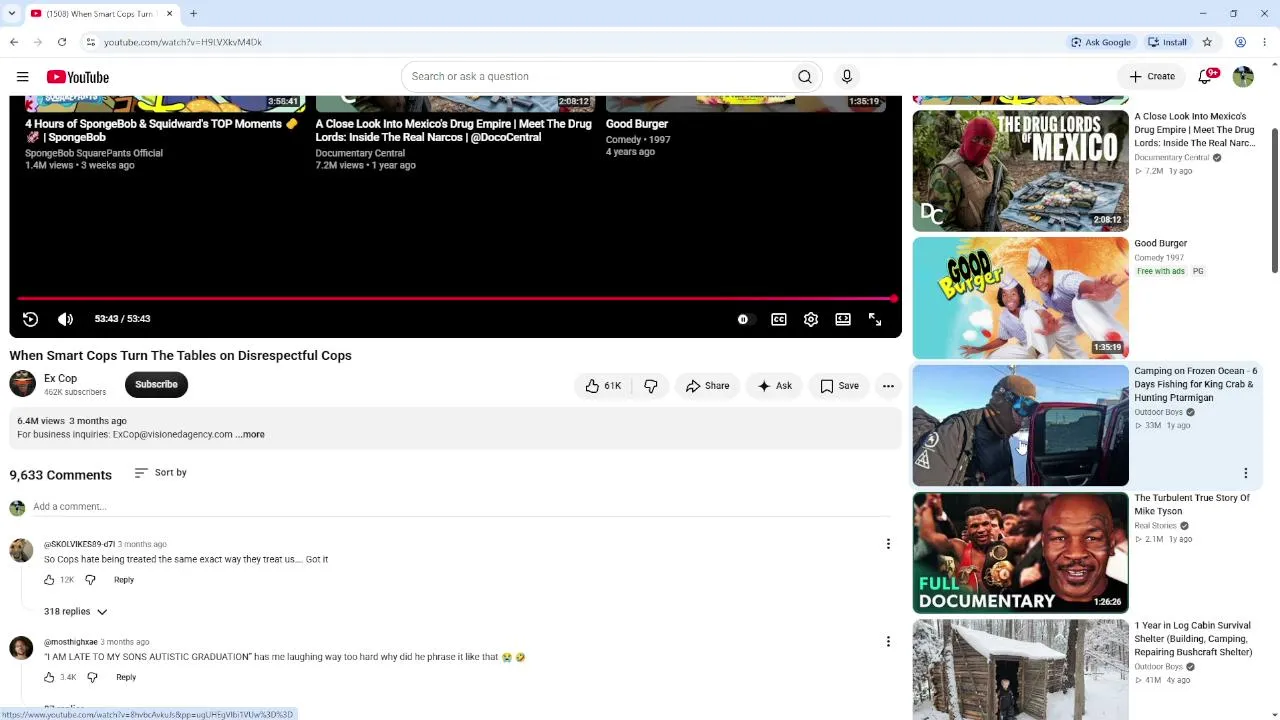Open the Chrome three-dot menu
This screenshot has height=720, width=1280.
click(1265, 42)
